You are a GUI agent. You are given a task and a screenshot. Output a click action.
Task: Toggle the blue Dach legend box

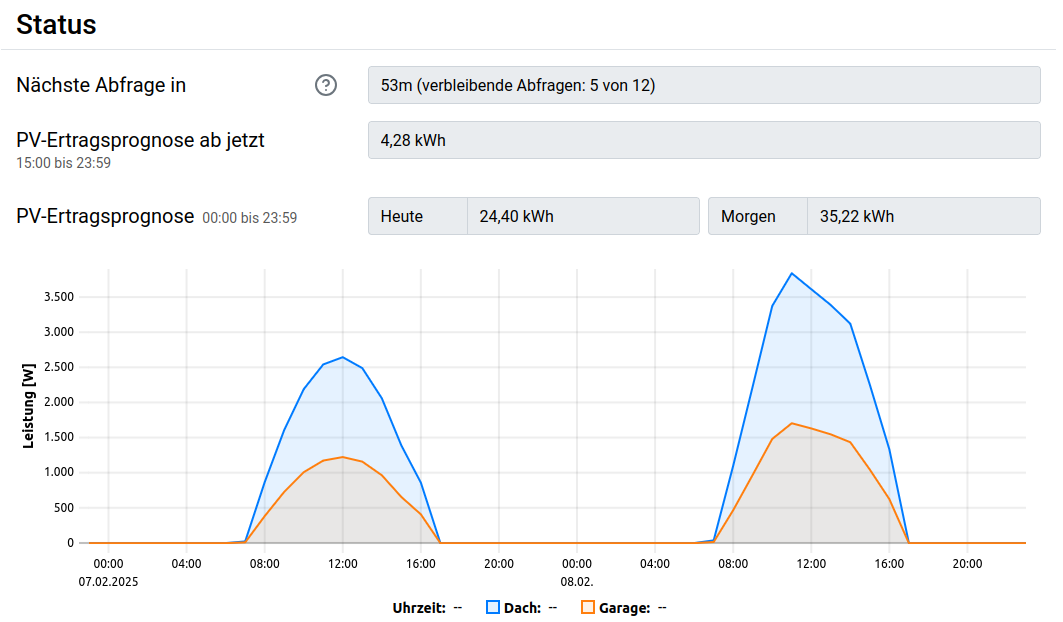(x=493, y=607)
